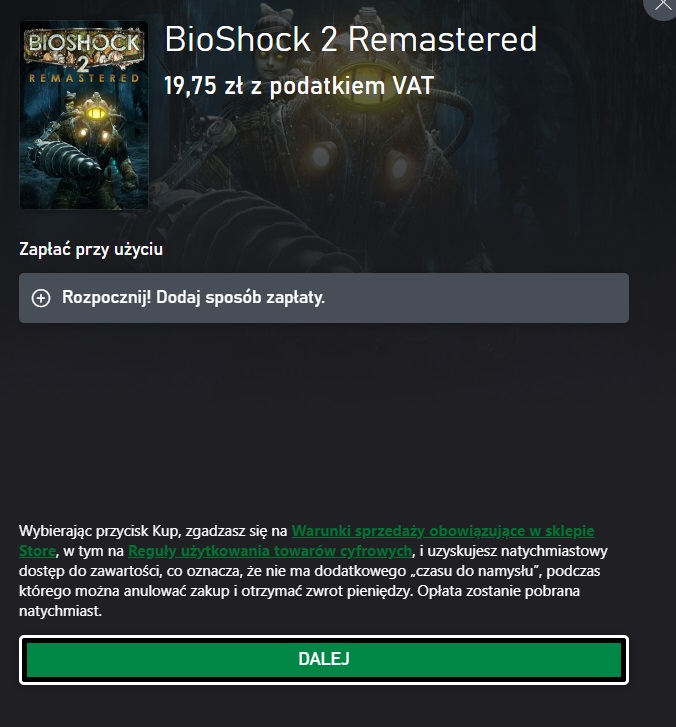
Task: Close the purchase dialog with the X
Action: tap(663, 6)
